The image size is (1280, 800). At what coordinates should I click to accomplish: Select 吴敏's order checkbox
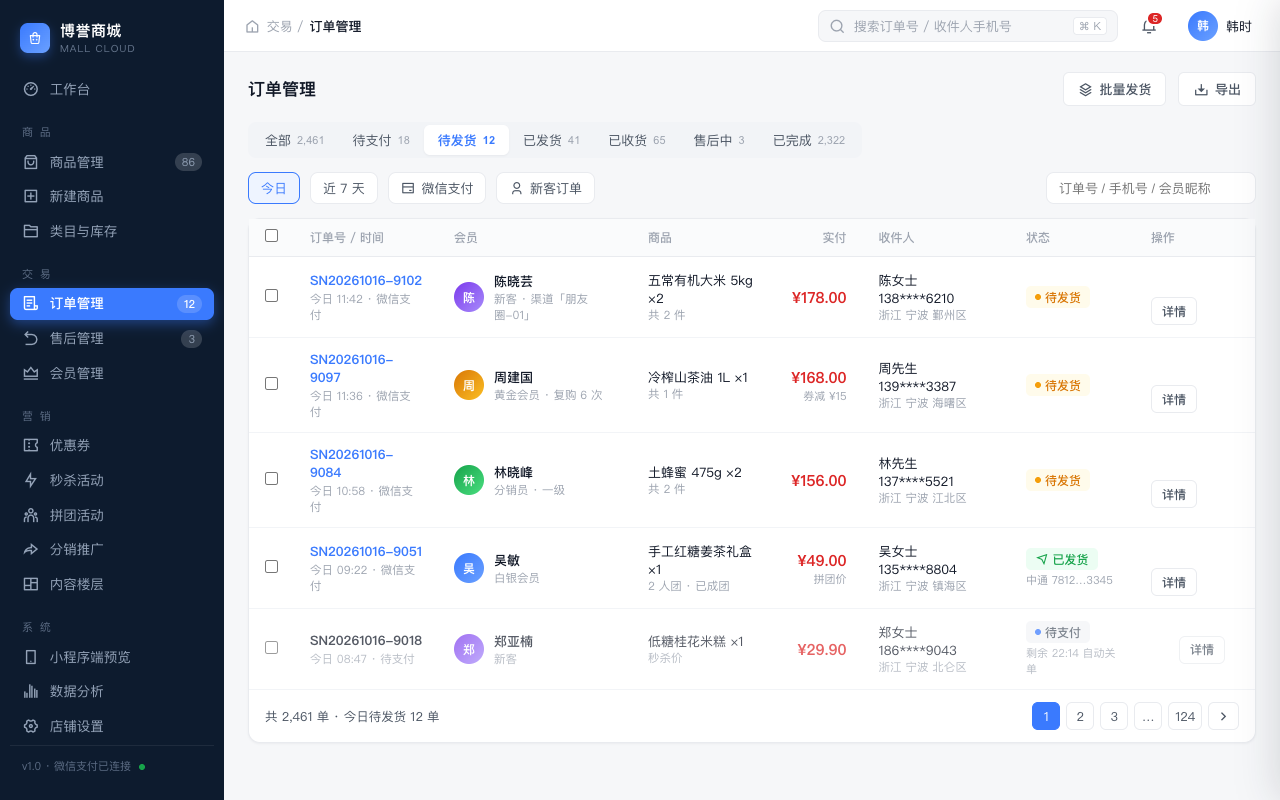(271, 567)
